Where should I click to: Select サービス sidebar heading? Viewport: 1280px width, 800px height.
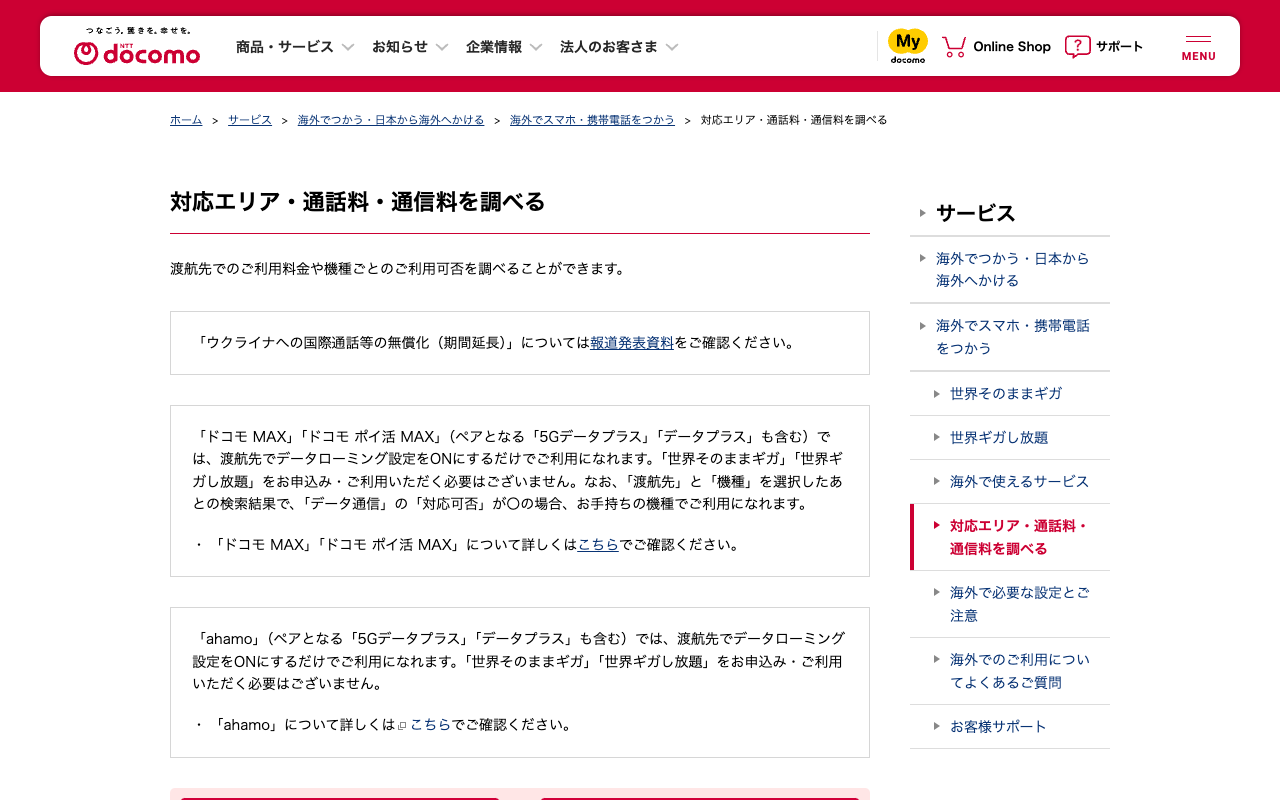(x=976, y=213)
